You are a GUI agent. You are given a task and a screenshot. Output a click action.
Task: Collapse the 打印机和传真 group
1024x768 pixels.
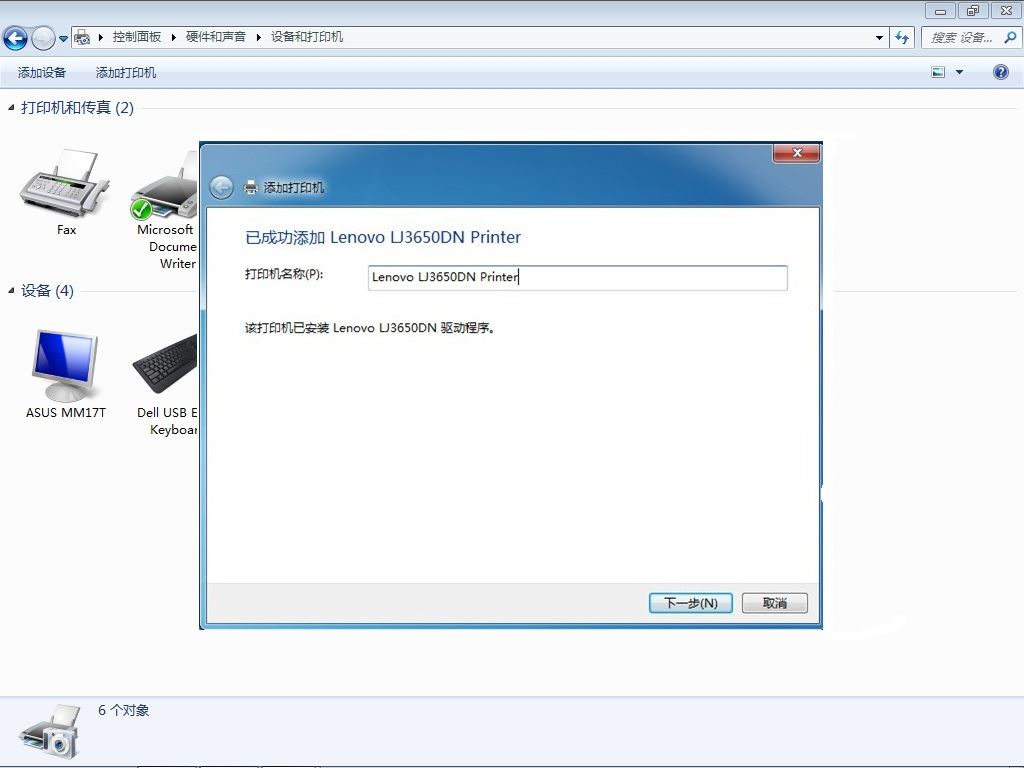click(11, 107)
